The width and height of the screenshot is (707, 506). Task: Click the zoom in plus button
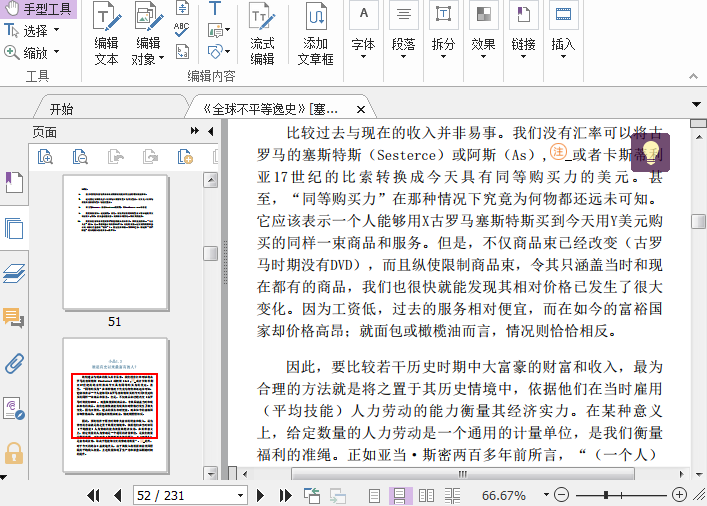[x=679, y=495]
